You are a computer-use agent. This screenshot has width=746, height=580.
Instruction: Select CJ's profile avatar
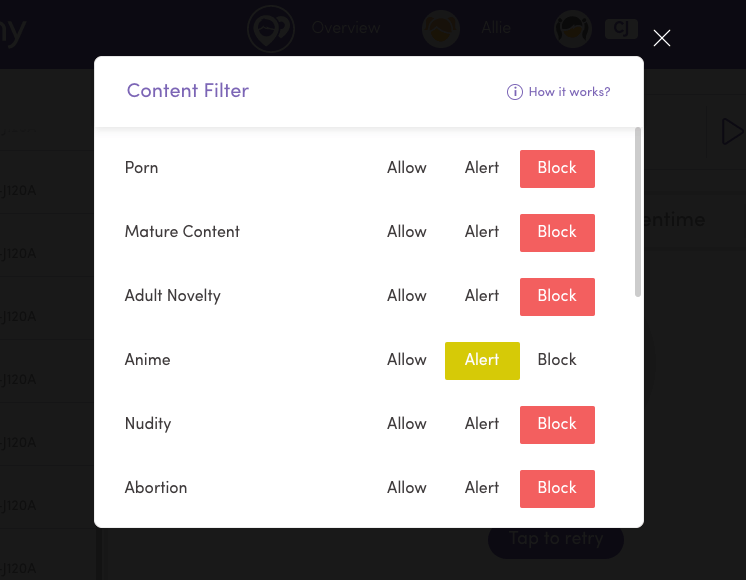574,28
